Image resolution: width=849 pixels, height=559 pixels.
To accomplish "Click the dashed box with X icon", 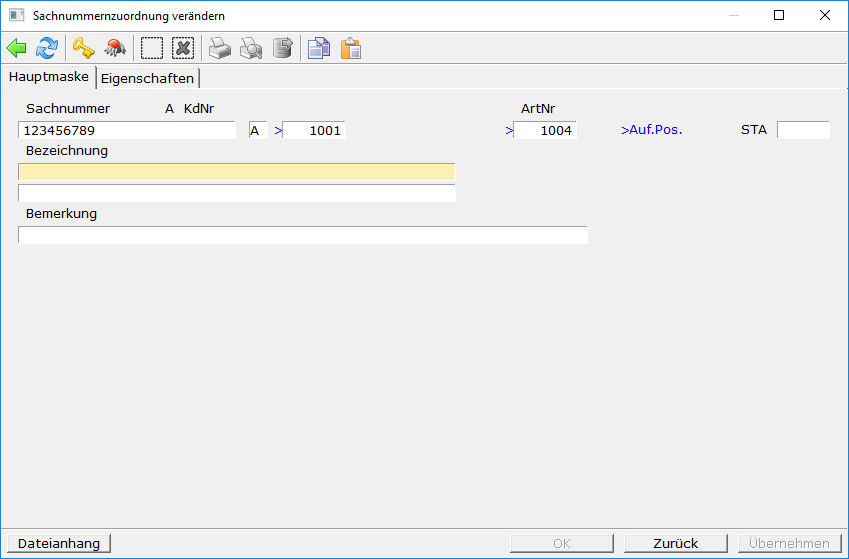I will tap(182, 48).
